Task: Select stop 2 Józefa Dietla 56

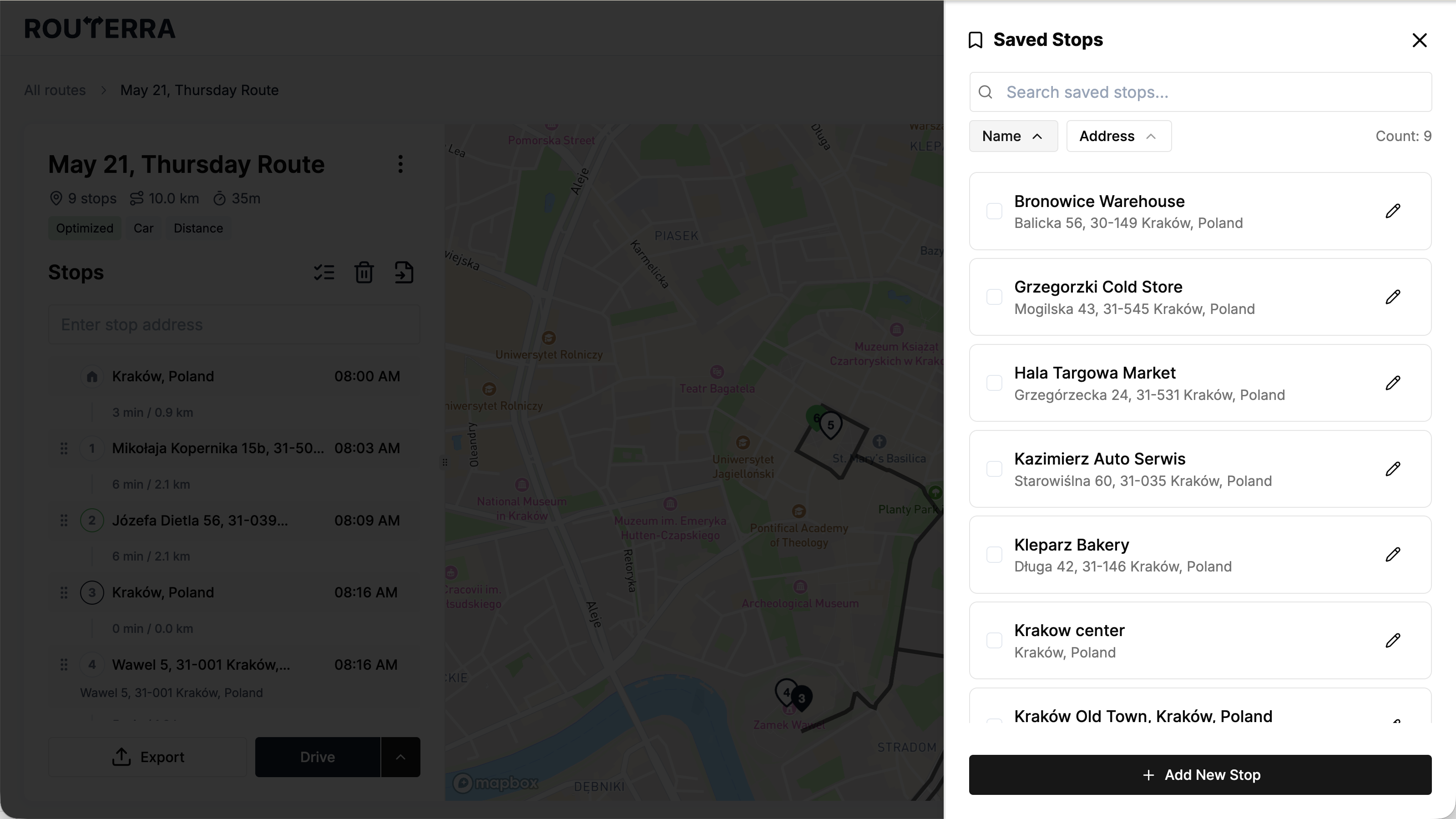Action: (234, 521)
